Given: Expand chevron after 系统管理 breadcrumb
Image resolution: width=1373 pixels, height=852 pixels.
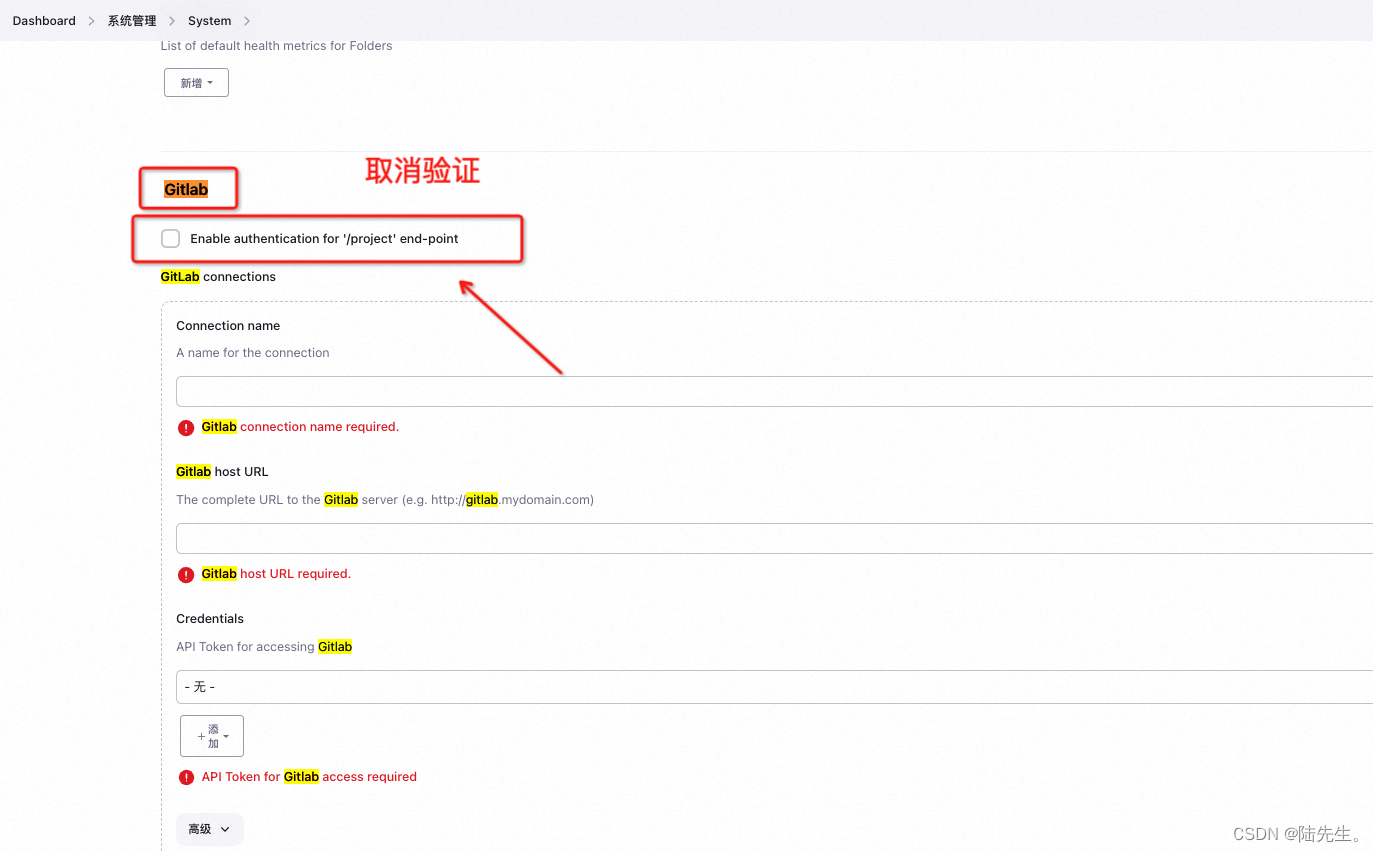Looking at the screenshot, I should 172,21.
